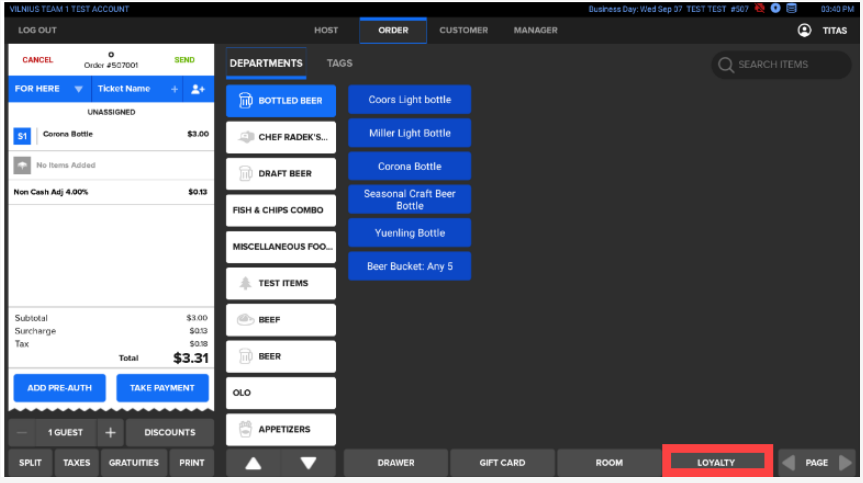Click the PAGE label
Image resolution: width=863 pixels, height=483 pixels.
point(816,463)
